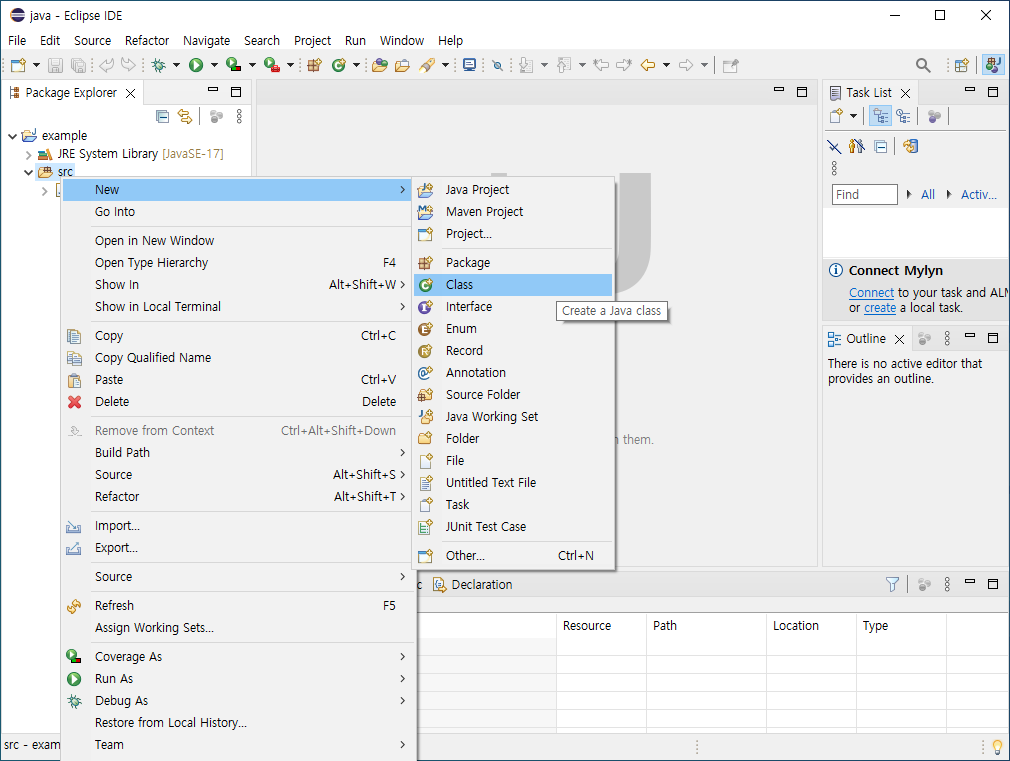This screenshot has width=1010, height=761.
Task: Choose Class from the New submenu
Action: coord(513,285)
